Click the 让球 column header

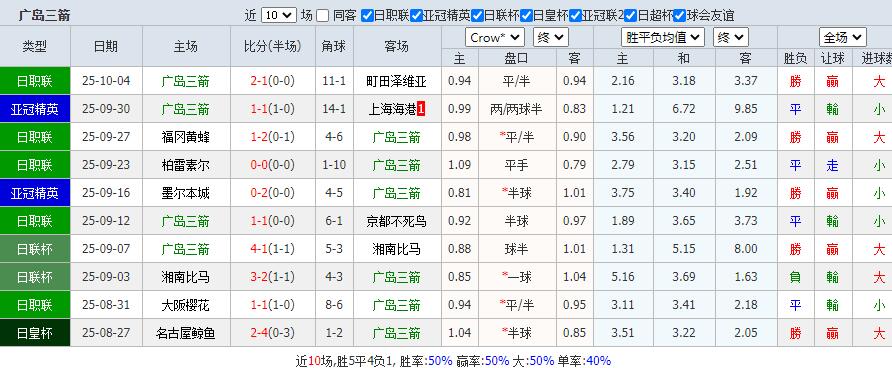click(833, 58)
